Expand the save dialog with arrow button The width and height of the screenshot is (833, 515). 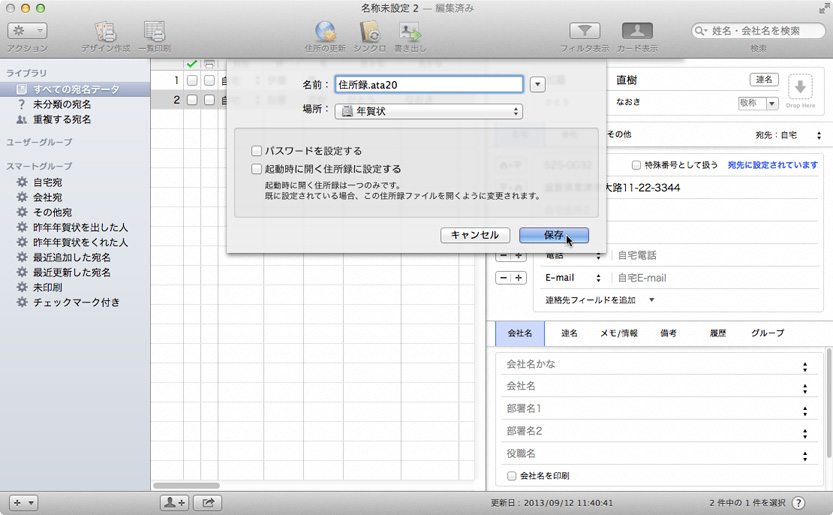pos(538,85)
